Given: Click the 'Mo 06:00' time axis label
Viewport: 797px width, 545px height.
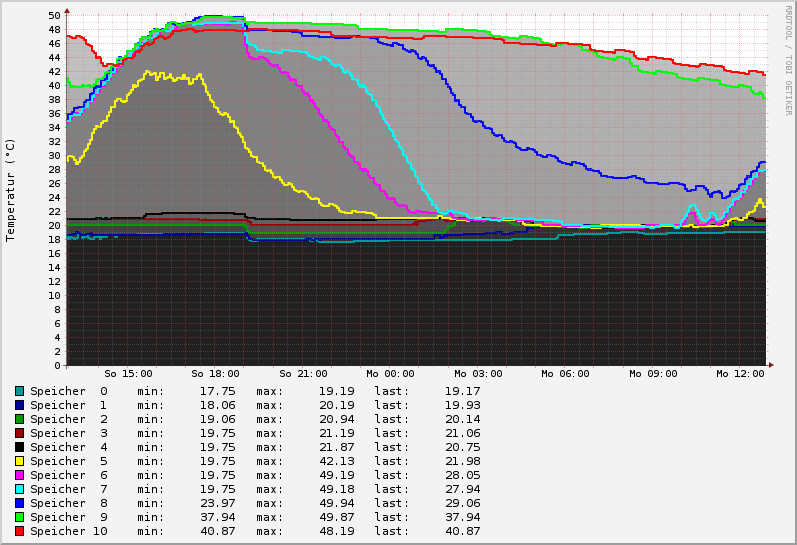Looking at the screenshot, I should coord(565,373).
